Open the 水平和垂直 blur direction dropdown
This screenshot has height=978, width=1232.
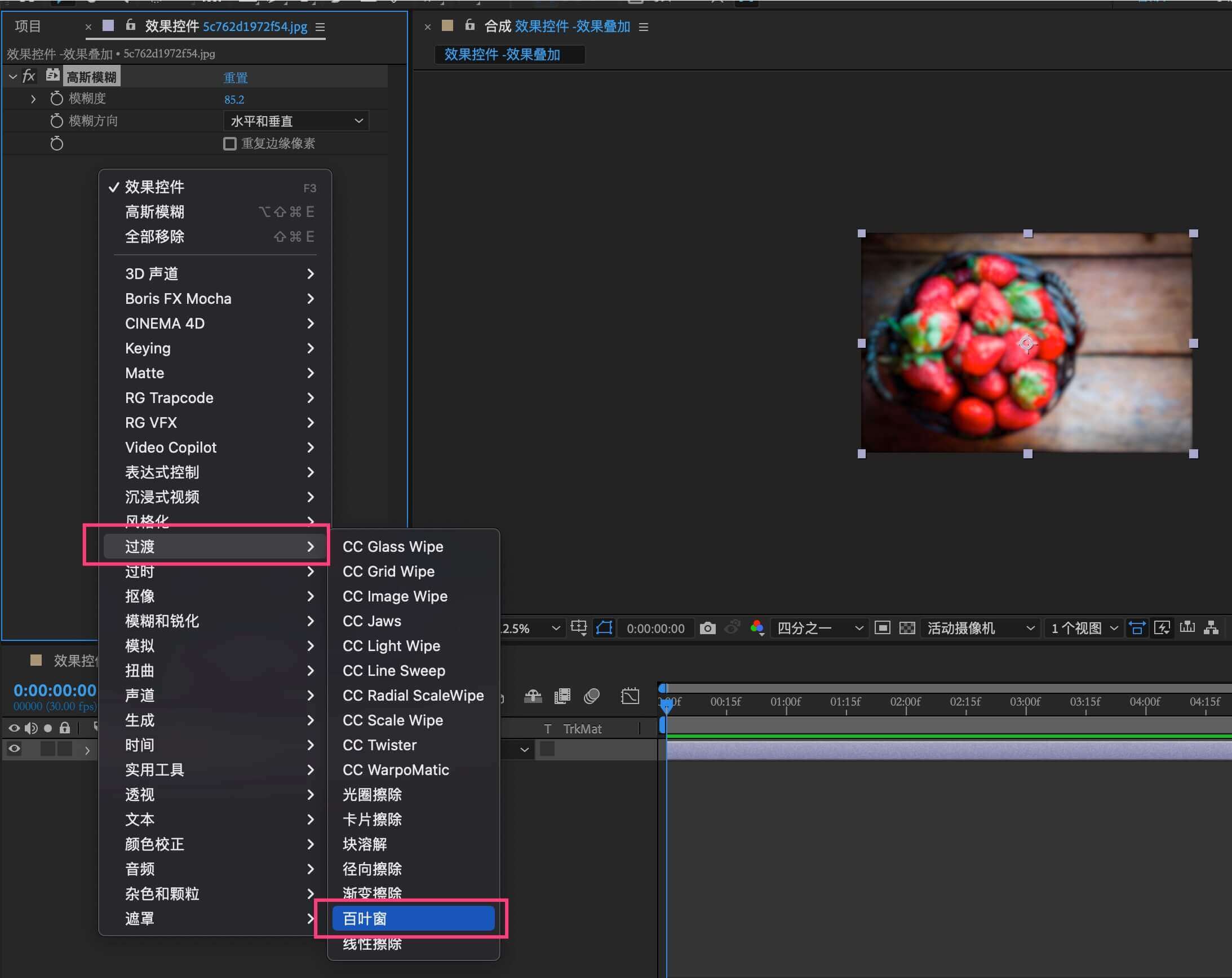295,121
